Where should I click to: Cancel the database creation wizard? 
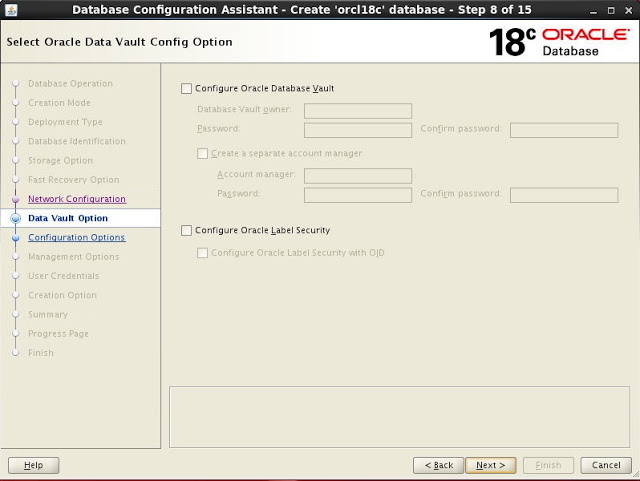[x=606, y=465]
